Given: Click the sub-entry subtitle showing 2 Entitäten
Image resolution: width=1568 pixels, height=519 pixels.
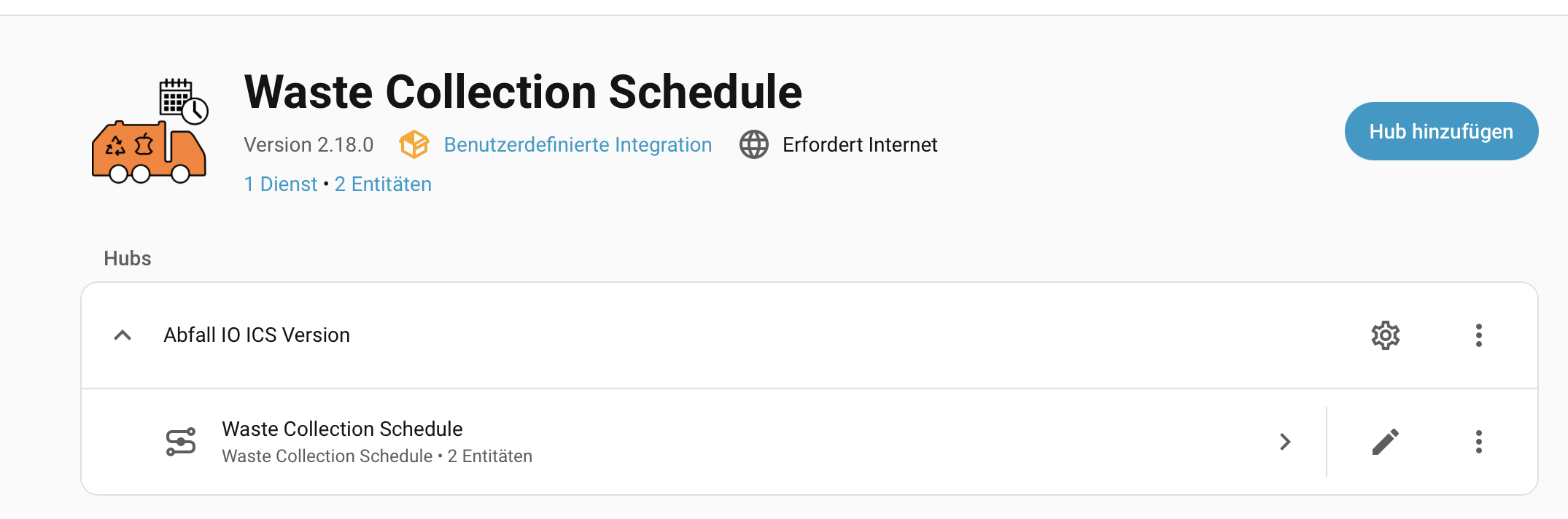Looking at the screenshot, I should [377, 456].
